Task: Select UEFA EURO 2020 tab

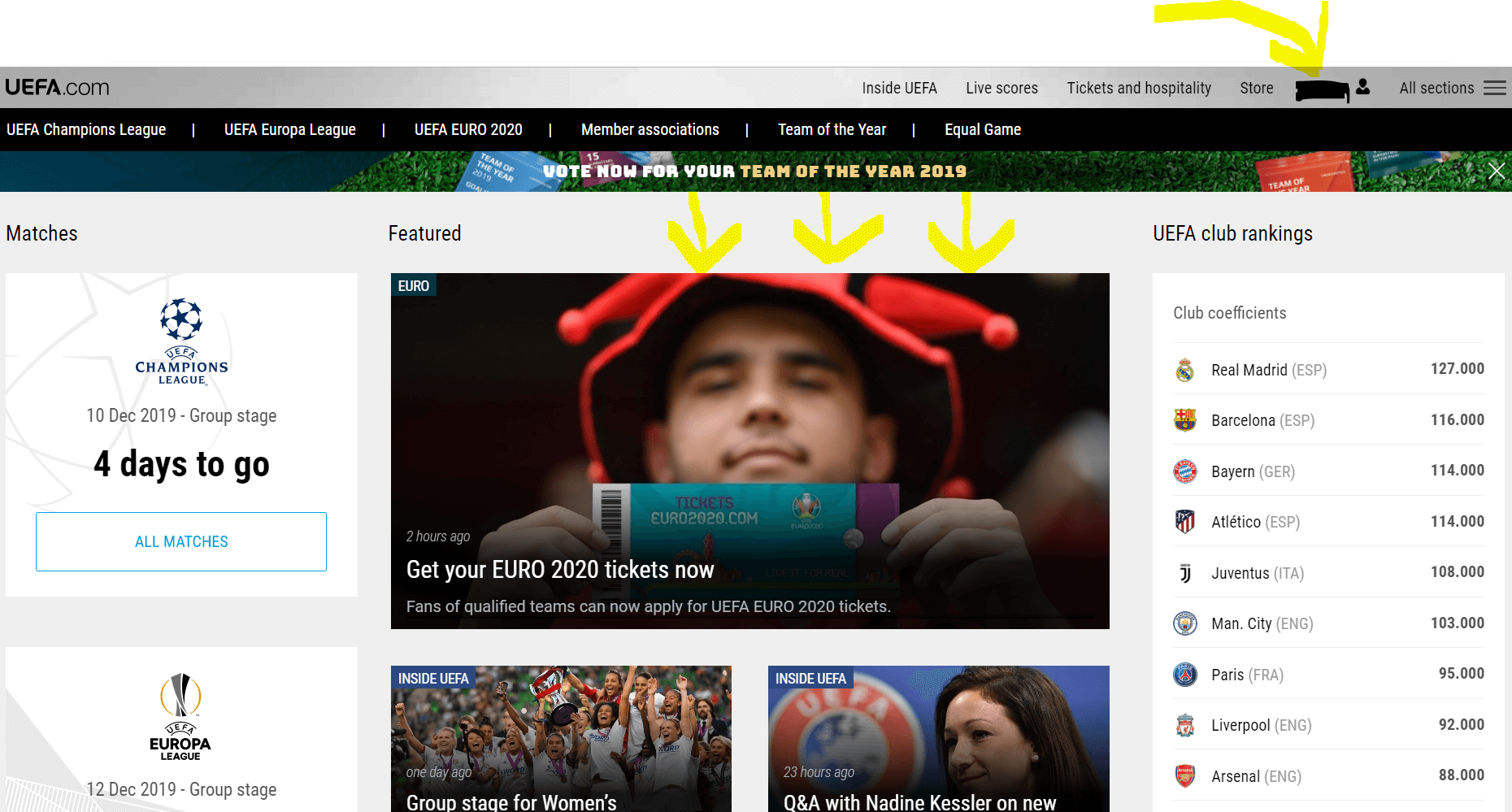Action: click(468, 129)
